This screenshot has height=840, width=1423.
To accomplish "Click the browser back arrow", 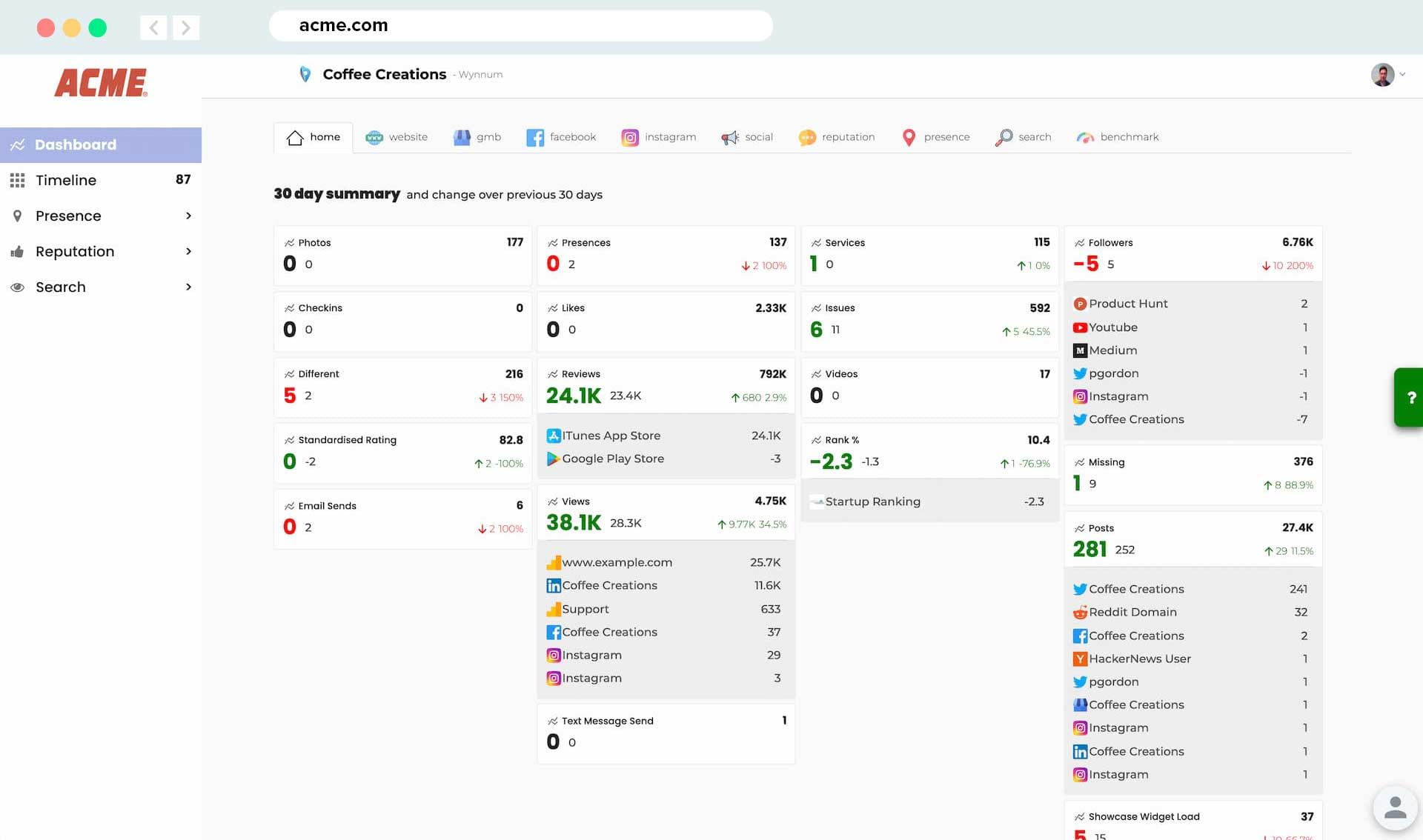I will click(x=153, y=28).
